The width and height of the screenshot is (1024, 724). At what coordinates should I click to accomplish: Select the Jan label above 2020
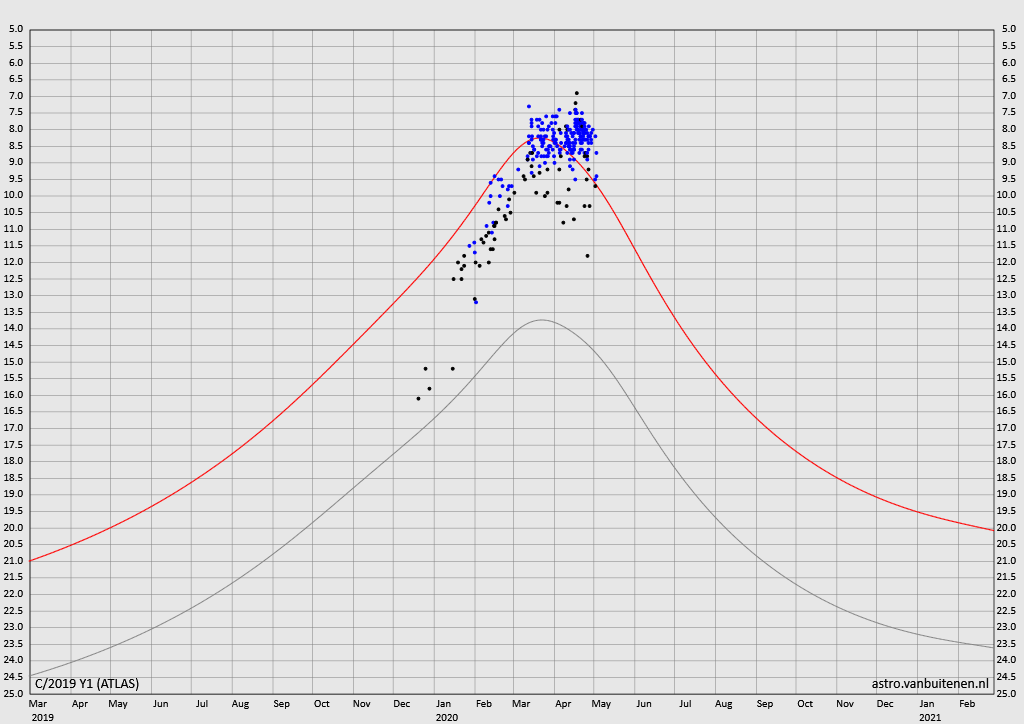point(444,704)
